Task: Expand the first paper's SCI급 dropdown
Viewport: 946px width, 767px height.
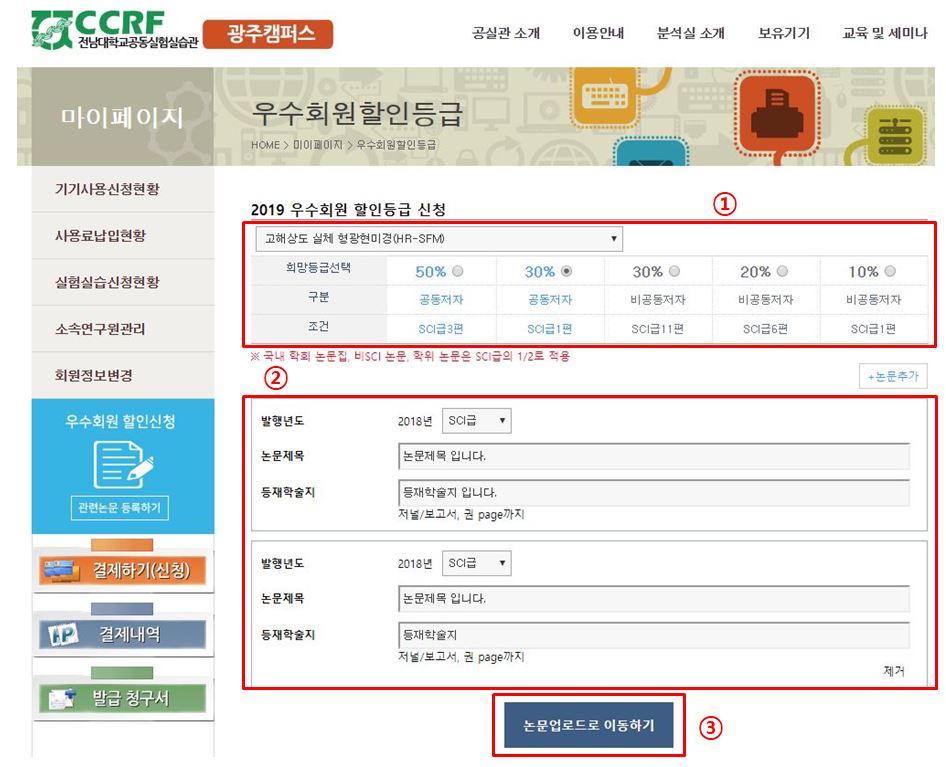Action: coord(476,421)
